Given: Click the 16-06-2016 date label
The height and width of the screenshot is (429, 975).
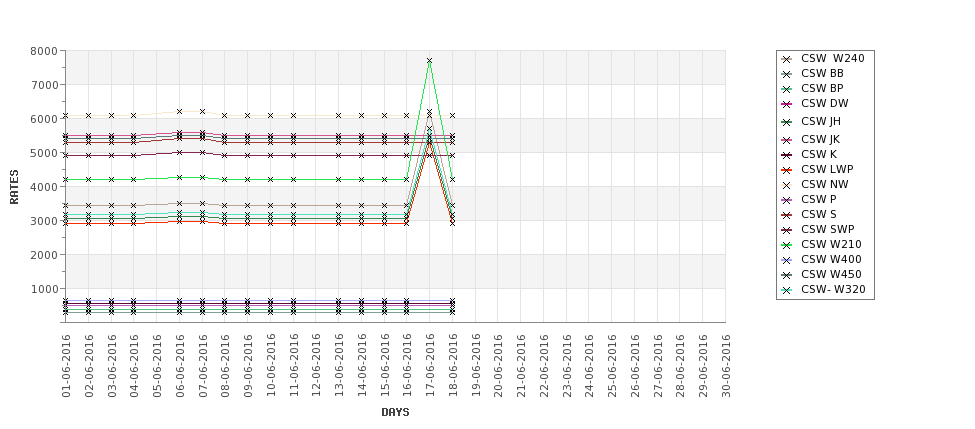Looking at the screenshot, I should click(407, 366).
